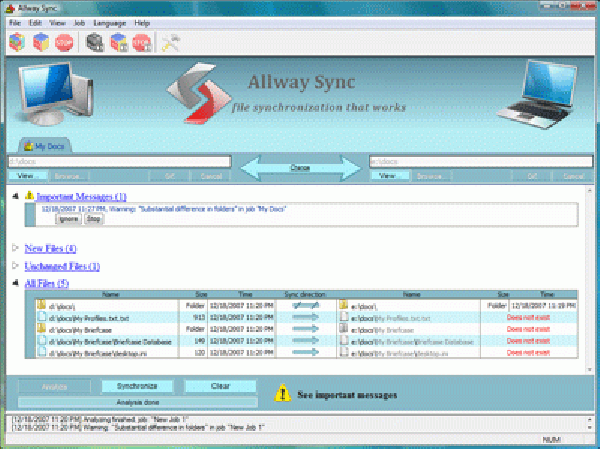The width and height of the screenshot is (600, 449).
Task: Click the left folder path field d:\docs
Action: coord(118,160)
